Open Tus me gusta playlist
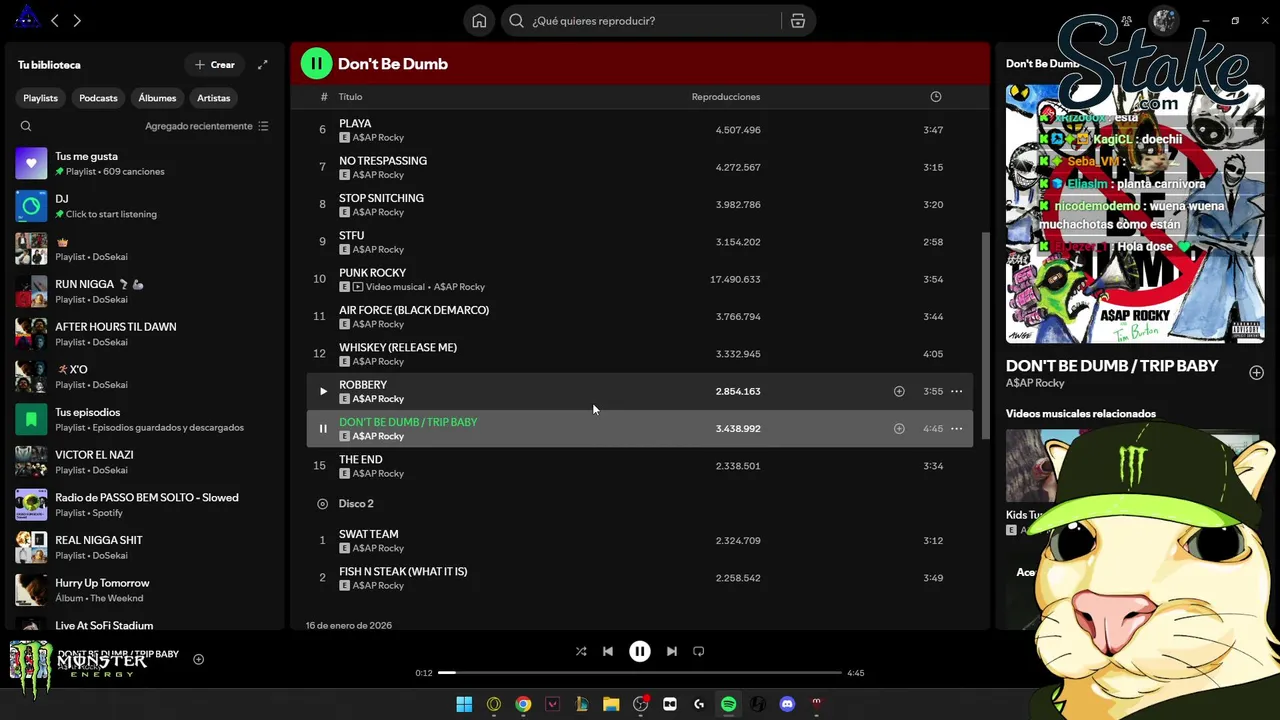Viewport: 1280px width, 720px height. point(145,163)
